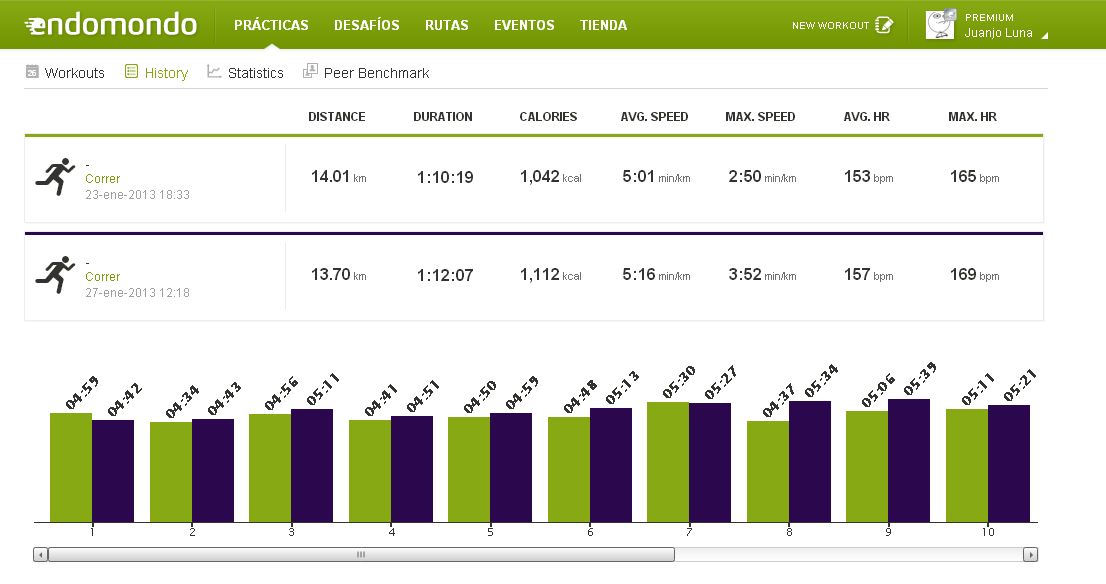Open the New Workout pencil icon
The height and width of the screenshot is (584, 1106).
884,25
